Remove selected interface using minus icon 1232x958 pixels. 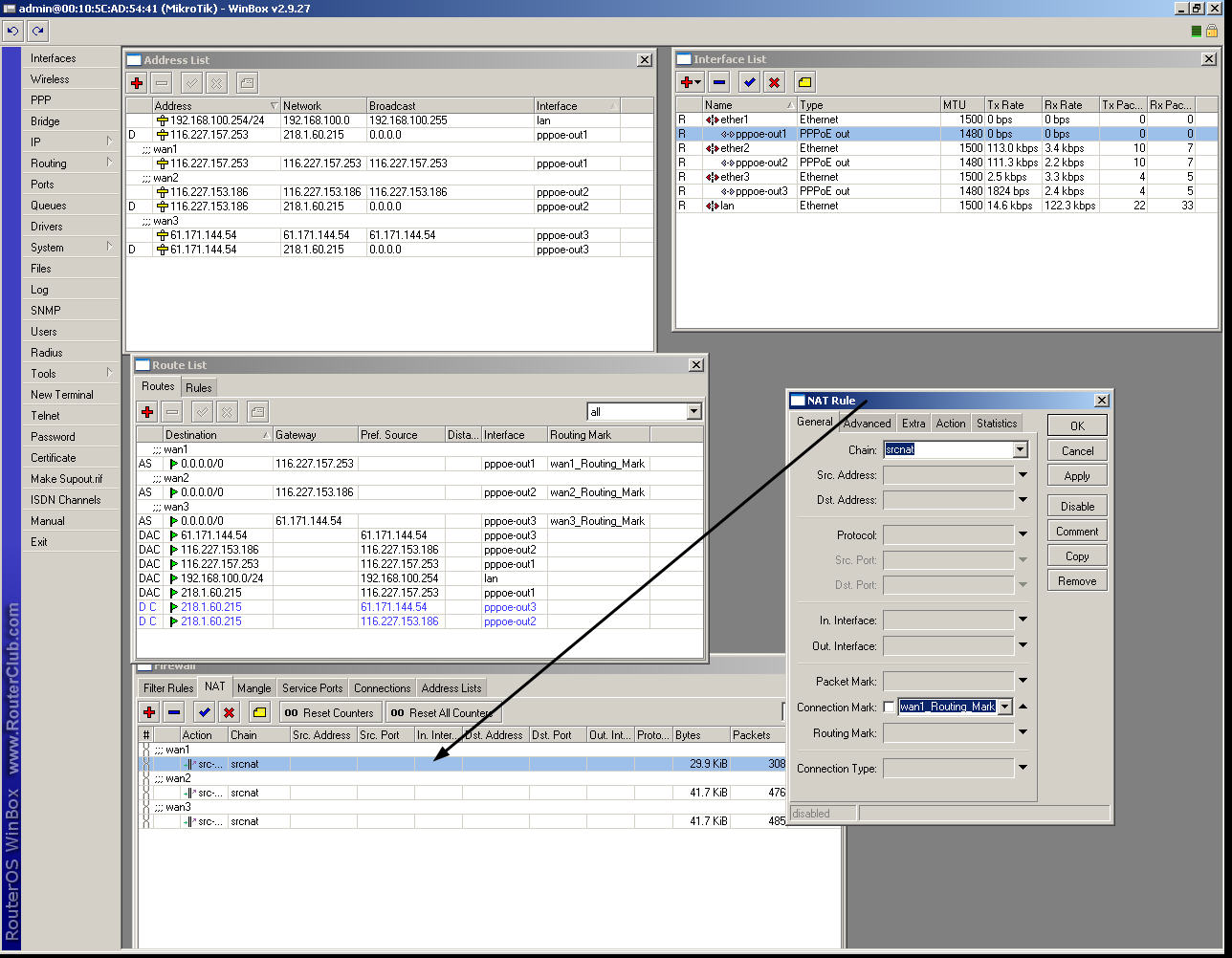tap(719, 82)
